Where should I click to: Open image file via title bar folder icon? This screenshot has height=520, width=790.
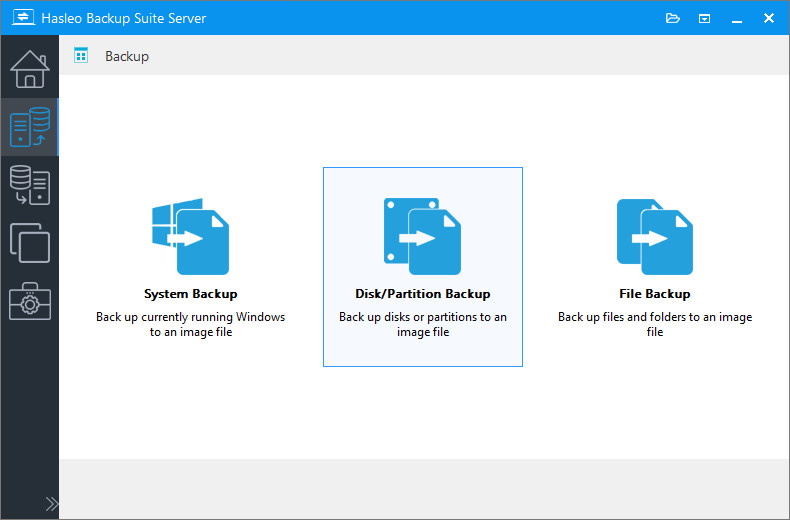(673, 18)
